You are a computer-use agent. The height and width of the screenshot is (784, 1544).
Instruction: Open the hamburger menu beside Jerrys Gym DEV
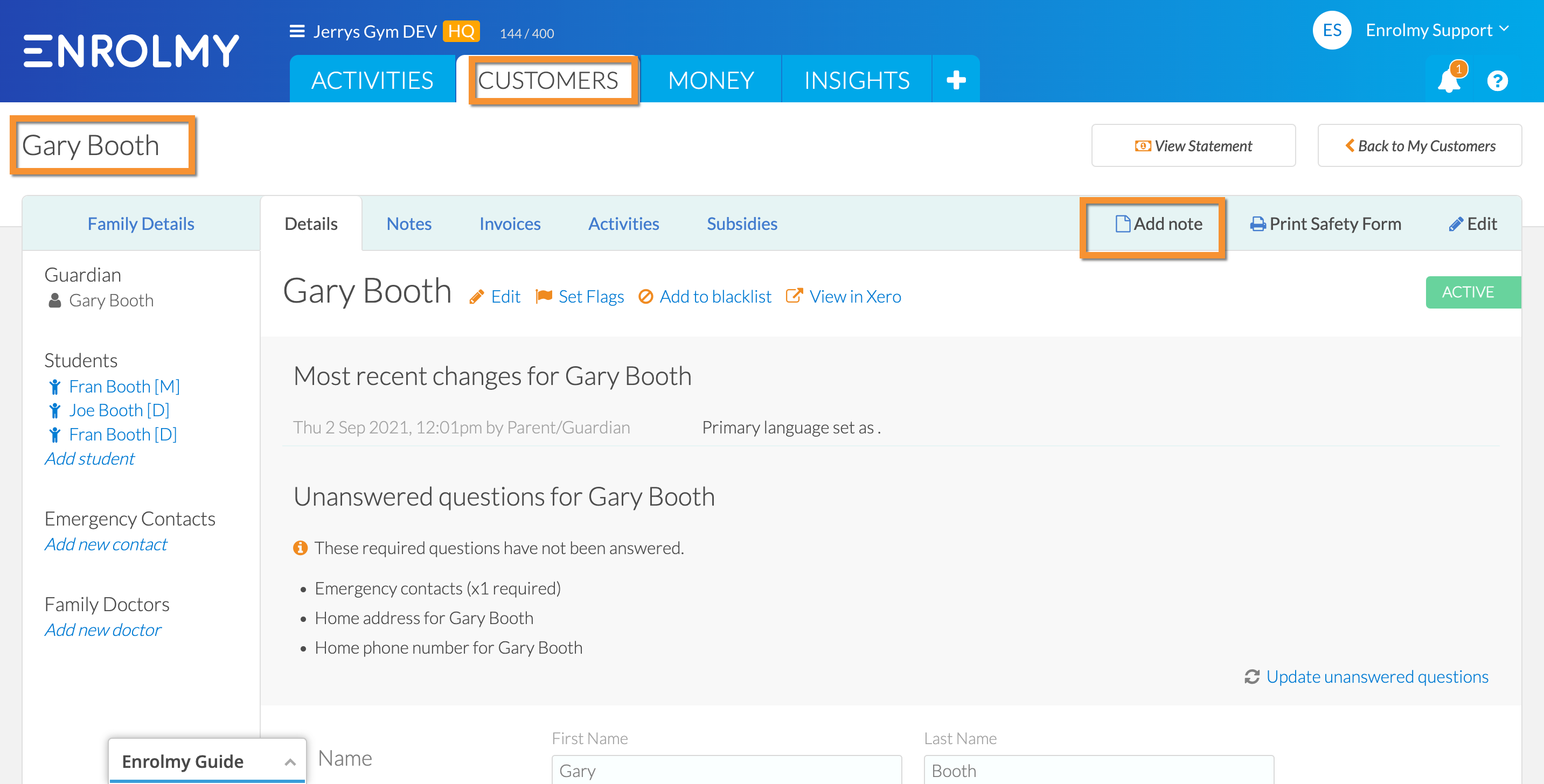[x=297, y=31]
